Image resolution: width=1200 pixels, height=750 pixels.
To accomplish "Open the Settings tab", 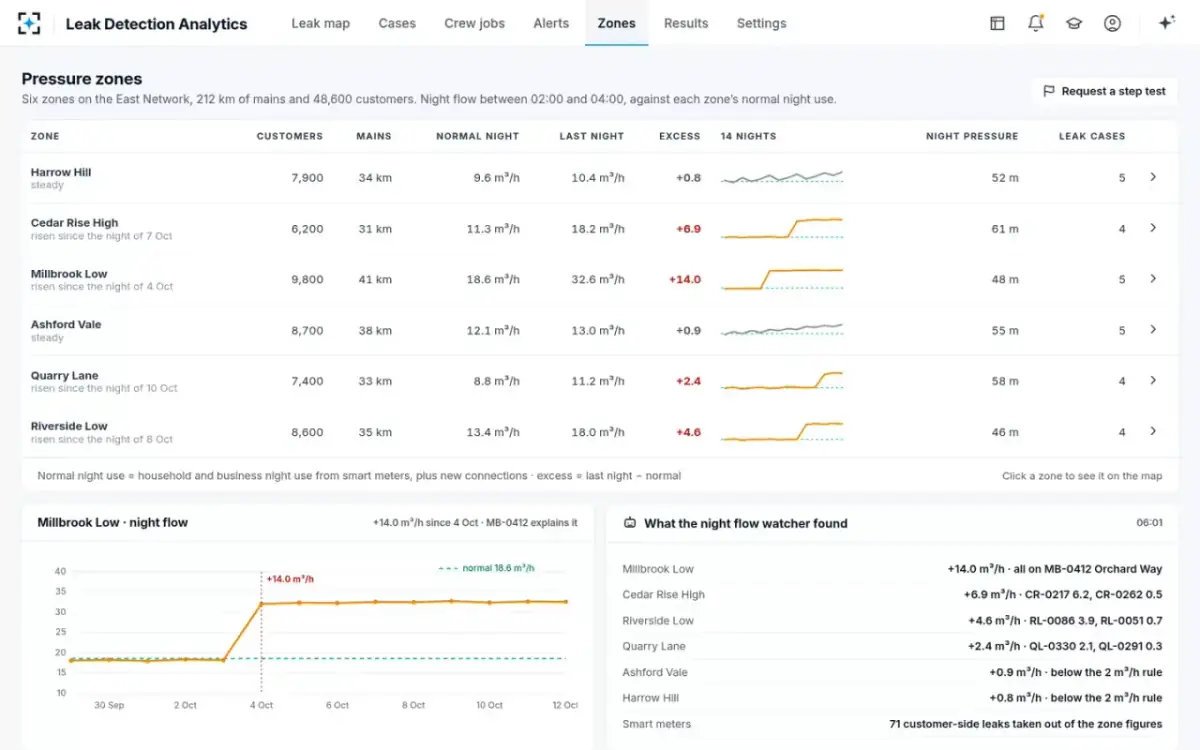I will tap(761, 23).
